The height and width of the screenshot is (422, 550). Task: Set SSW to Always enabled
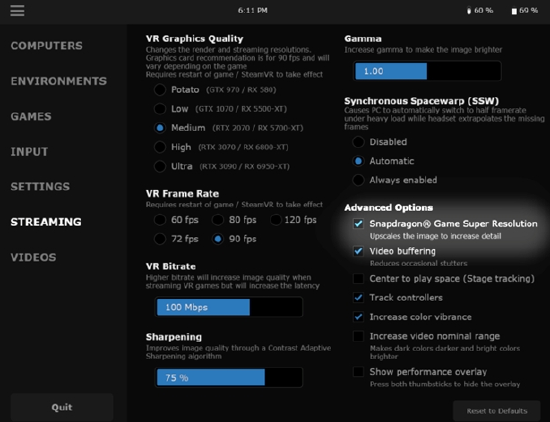point(358,180)
